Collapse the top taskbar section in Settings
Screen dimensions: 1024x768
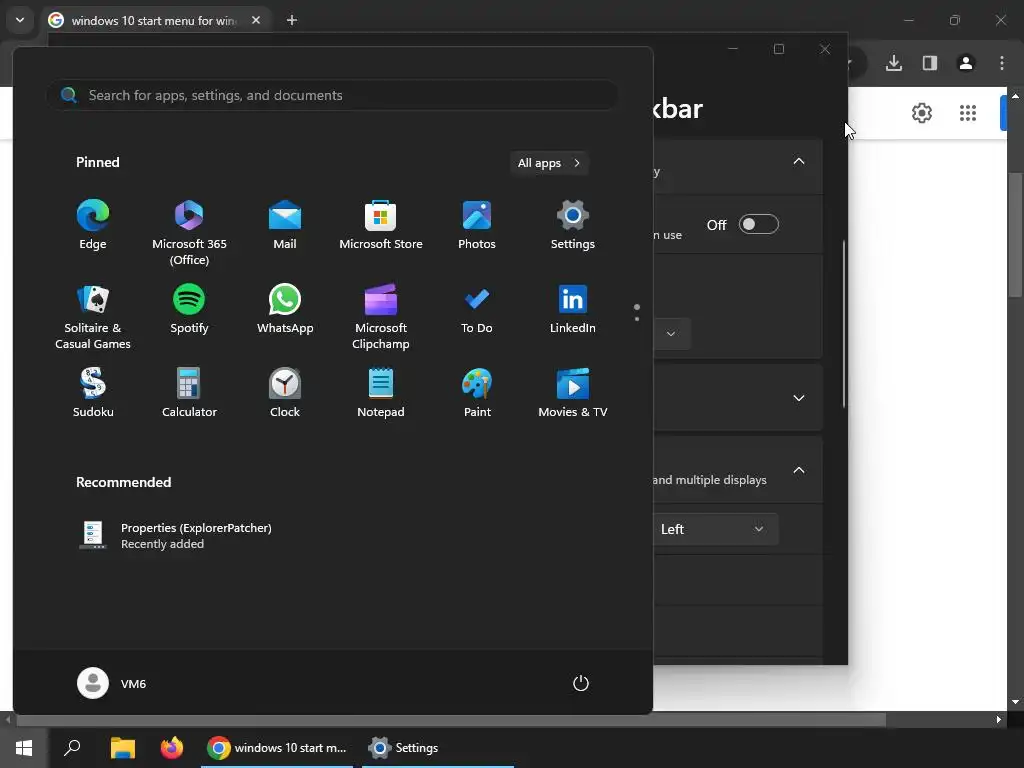799,161
